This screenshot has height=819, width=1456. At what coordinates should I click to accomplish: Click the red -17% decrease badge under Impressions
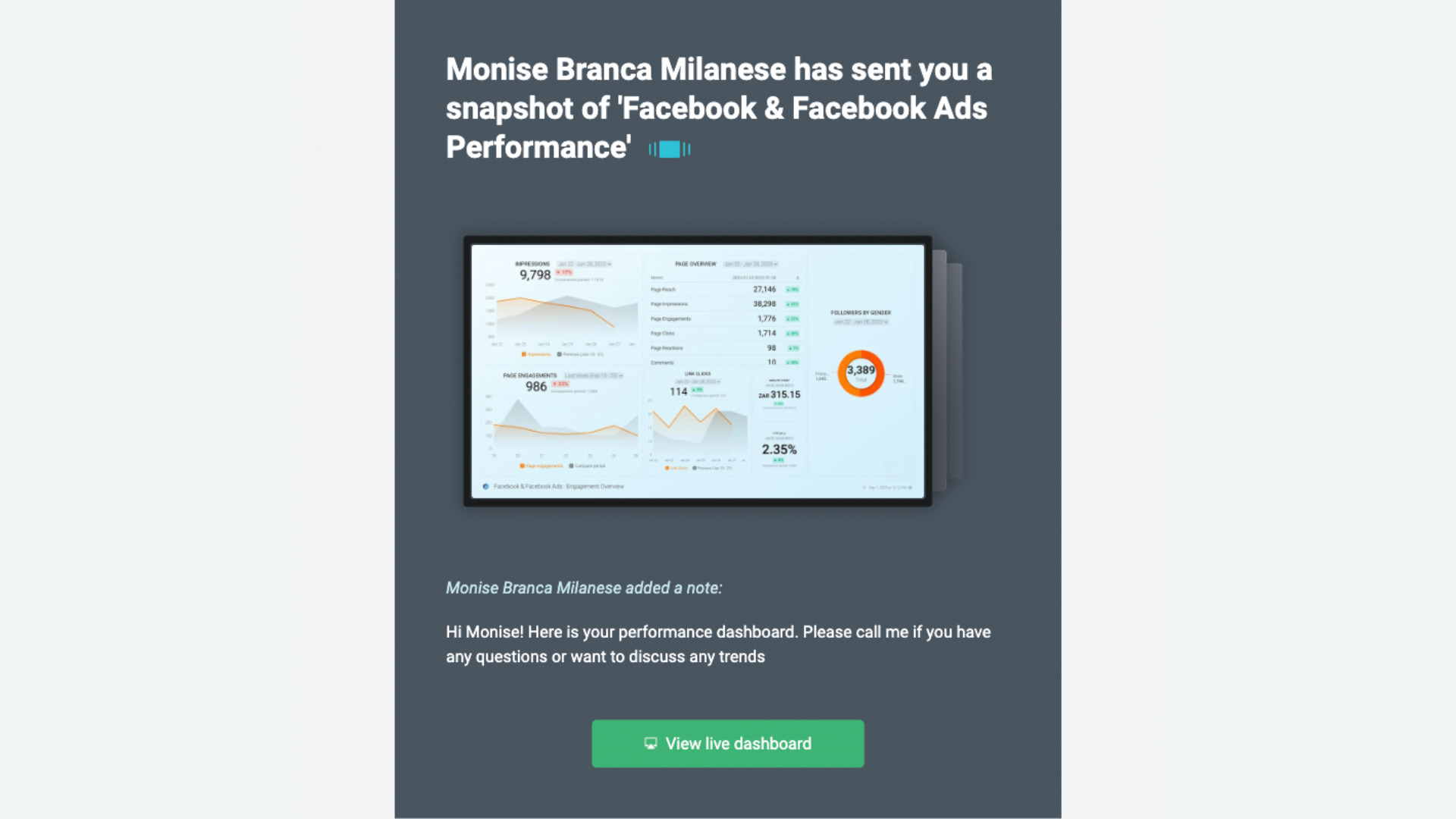(x=564, y=272)
